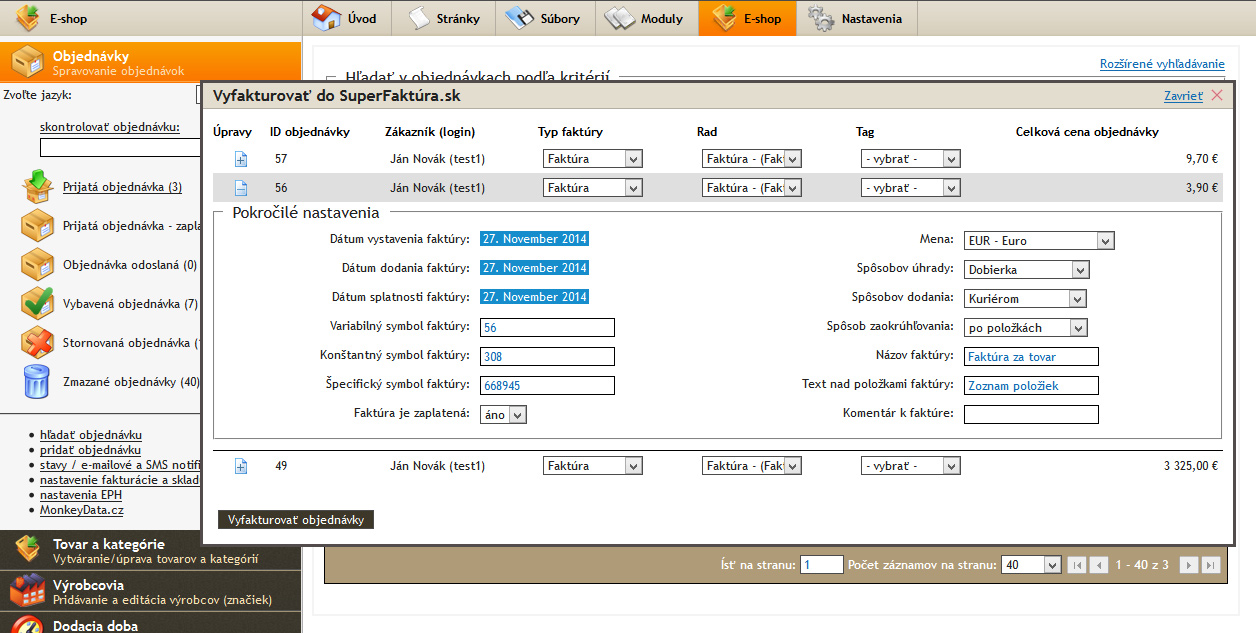Click the Stornovaná objednávka red X icon

point(37,342)
